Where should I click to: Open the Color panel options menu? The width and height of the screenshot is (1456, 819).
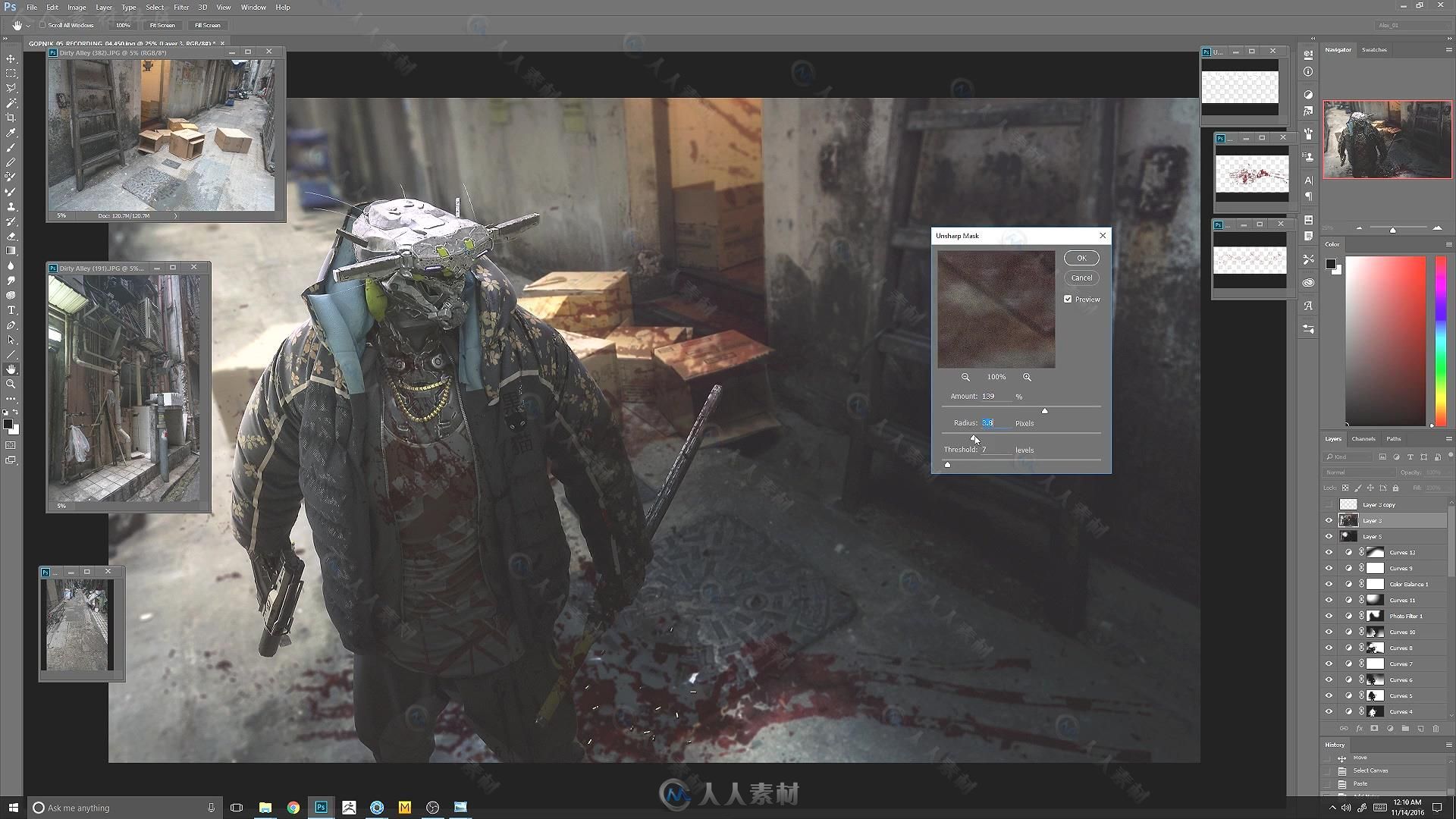1448,244
